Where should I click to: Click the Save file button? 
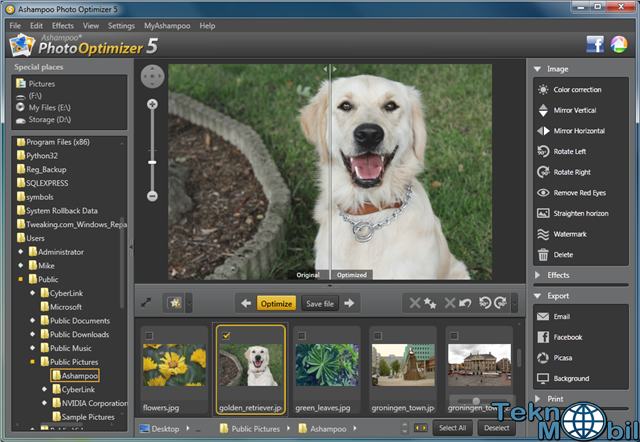[320, 304]
